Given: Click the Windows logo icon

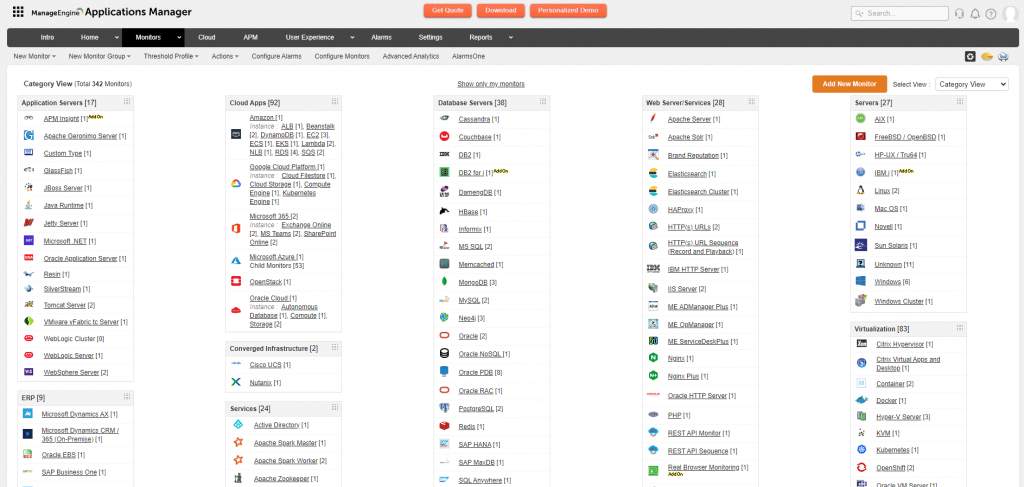Looking at the screenshot, I should [x=861, y=281].
